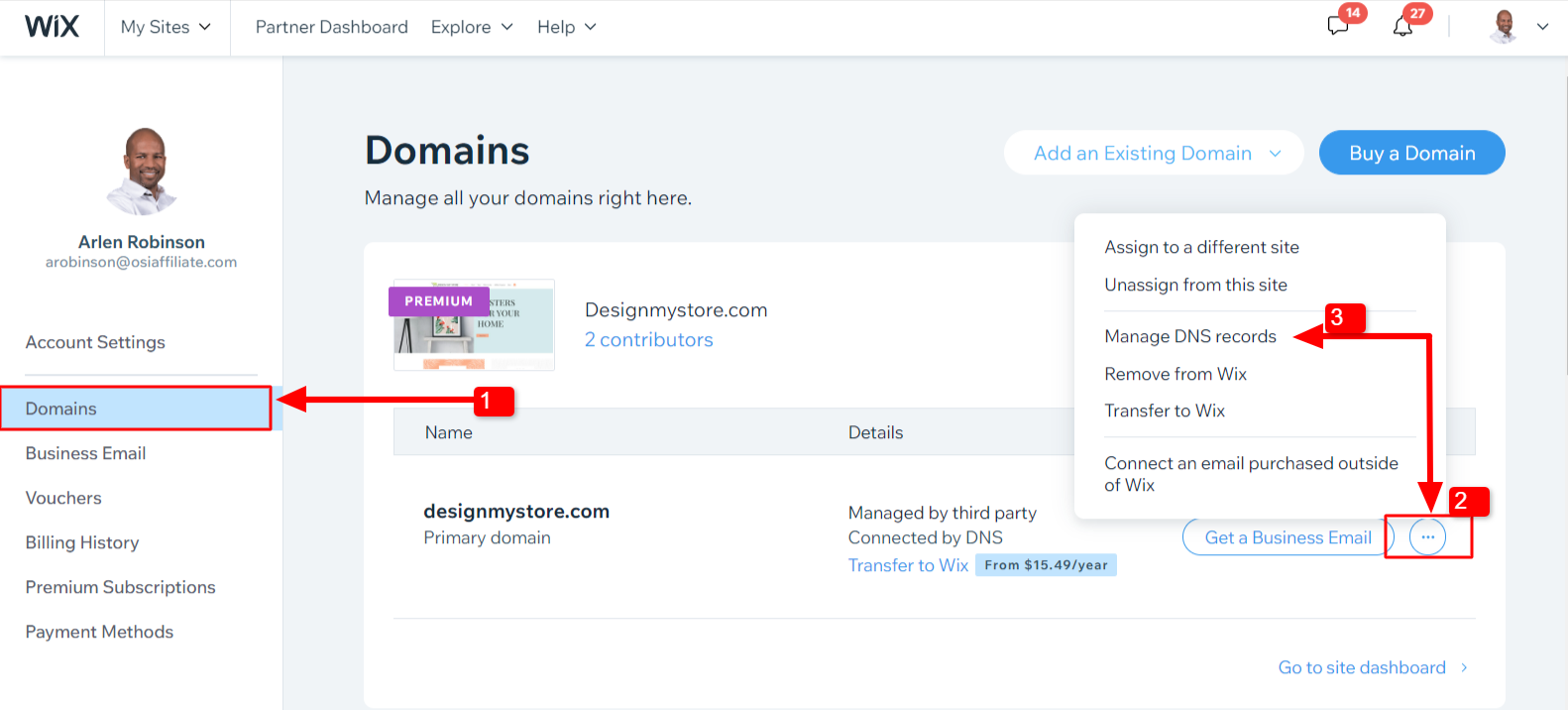Open the three-dots domain actions button

(1427, 537)
